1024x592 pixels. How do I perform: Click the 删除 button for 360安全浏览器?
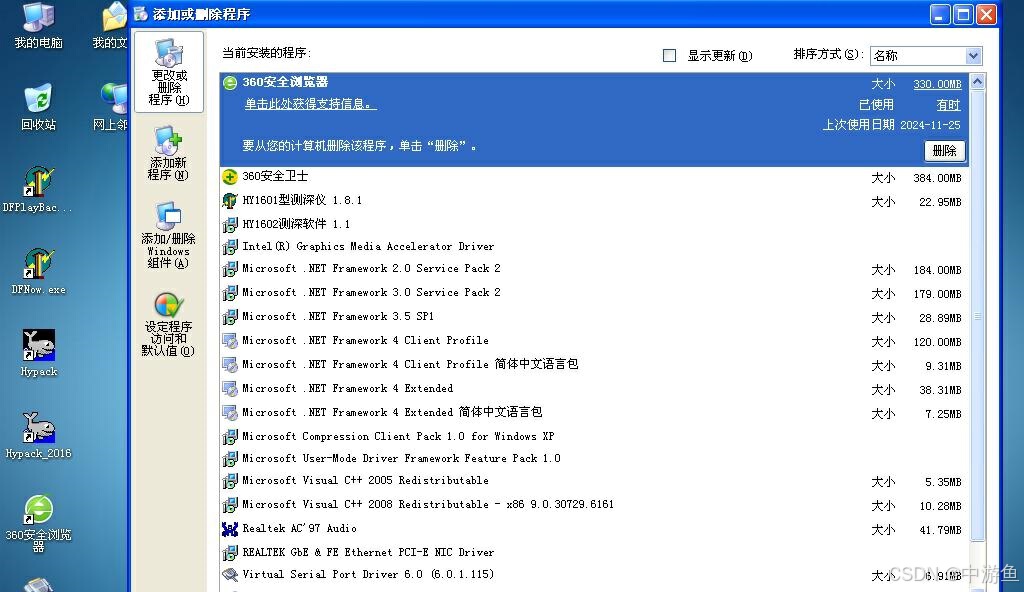point(944,151)
